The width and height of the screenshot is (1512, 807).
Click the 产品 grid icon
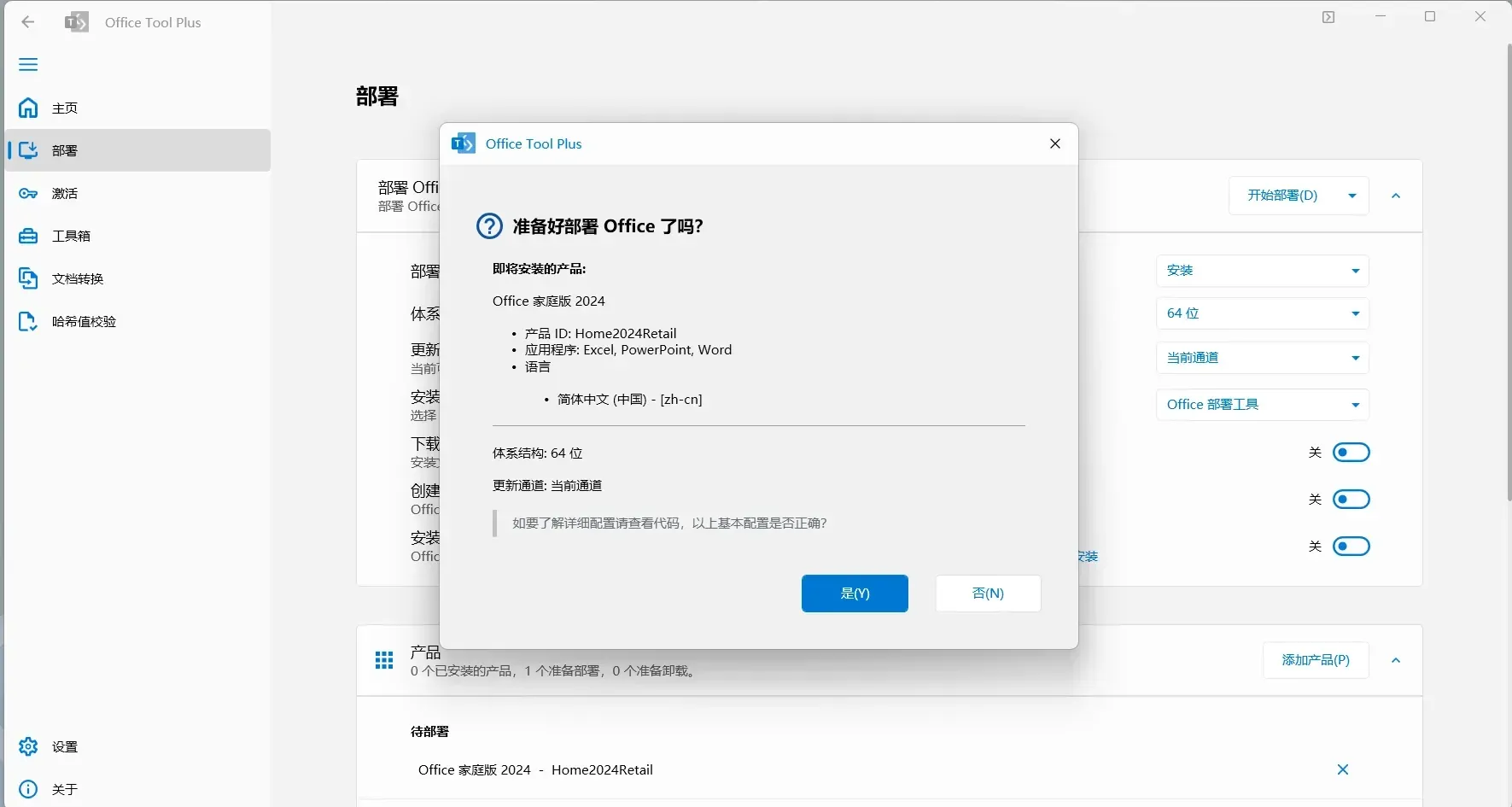pyautogui.click(x=384, y=660)
